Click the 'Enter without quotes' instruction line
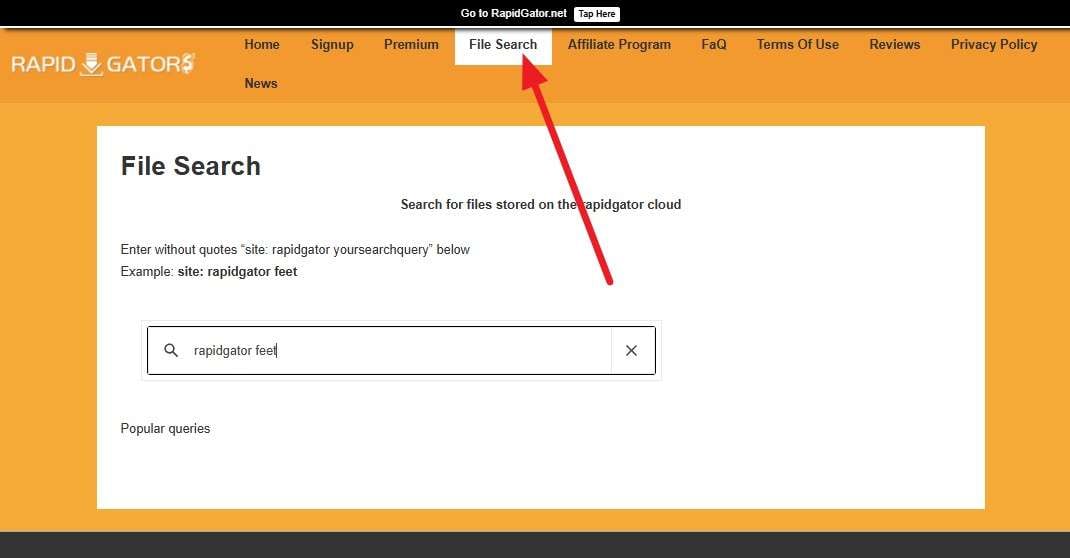This screenshot has width=1070, height=558. 295,250
